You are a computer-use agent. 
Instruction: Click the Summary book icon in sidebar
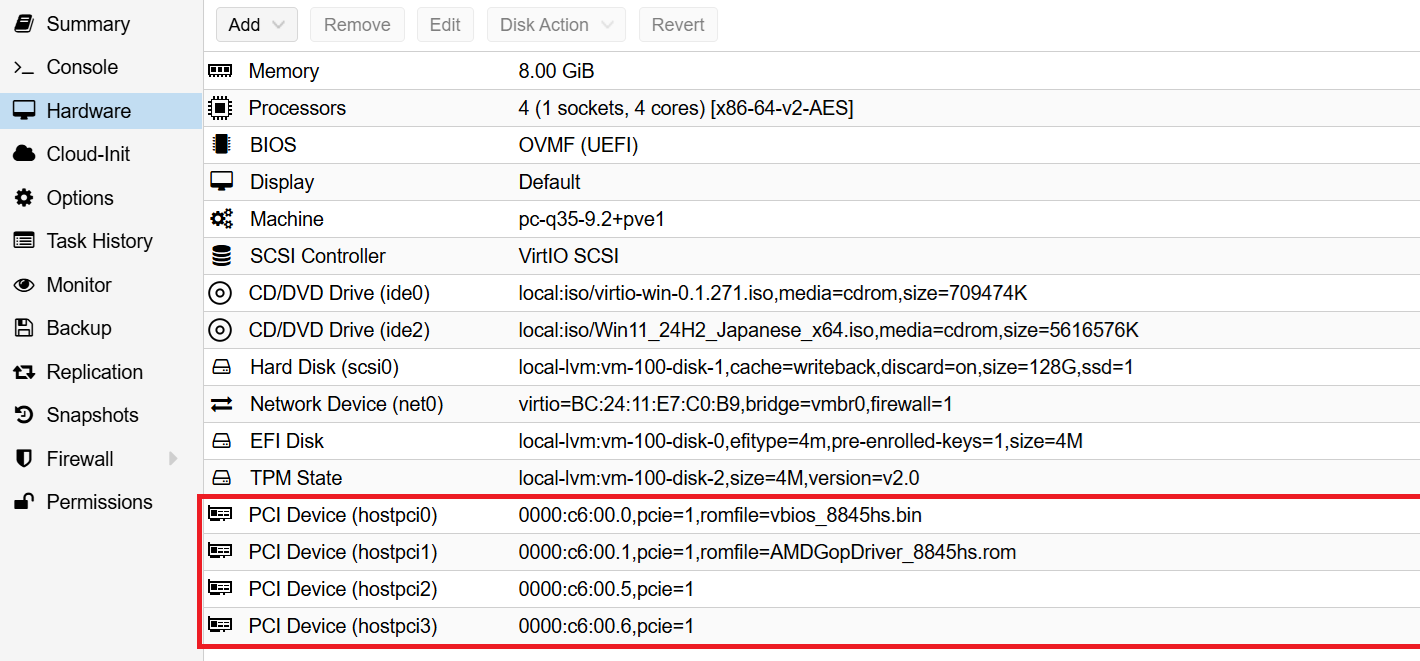(x=24, y=24)
